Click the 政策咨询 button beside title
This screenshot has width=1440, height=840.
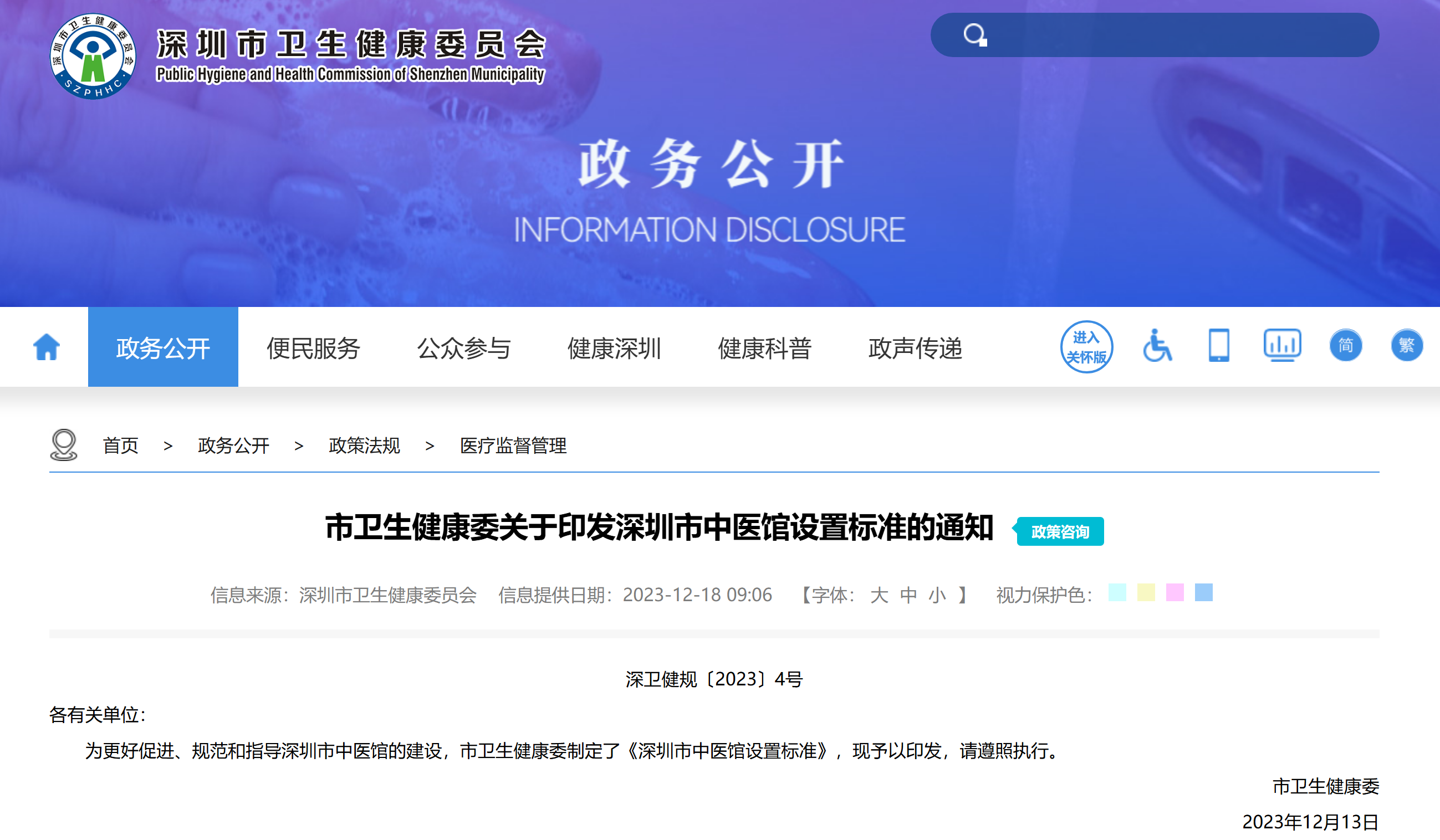[x=1059, y=531]
